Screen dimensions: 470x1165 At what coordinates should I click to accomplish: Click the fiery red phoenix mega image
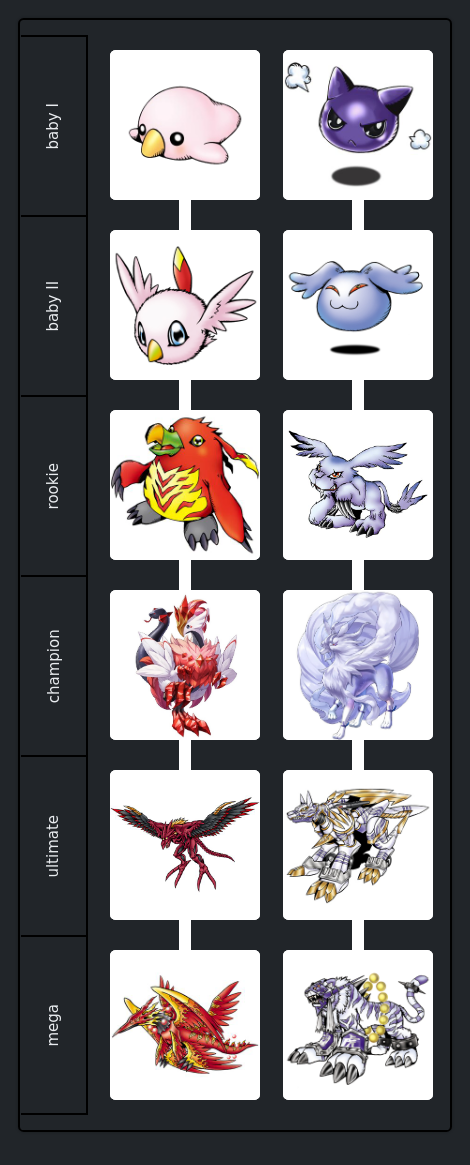185,1025
